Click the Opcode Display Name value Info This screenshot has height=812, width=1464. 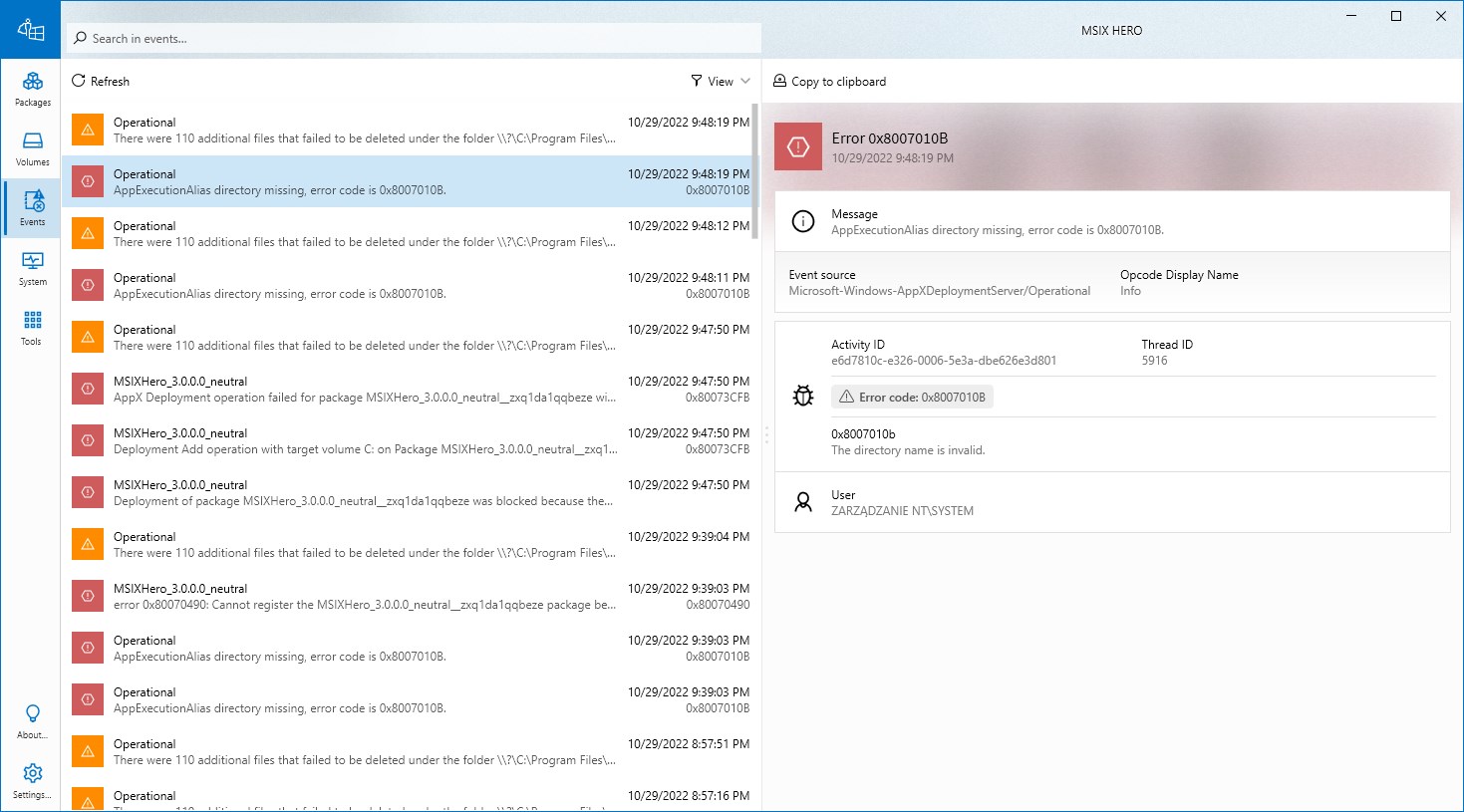[1130, 291]
